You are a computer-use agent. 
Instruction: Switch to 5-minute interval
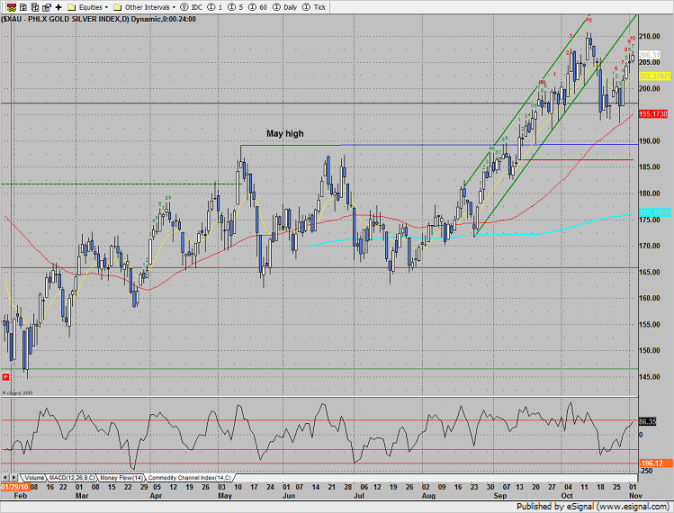[236, 7]
